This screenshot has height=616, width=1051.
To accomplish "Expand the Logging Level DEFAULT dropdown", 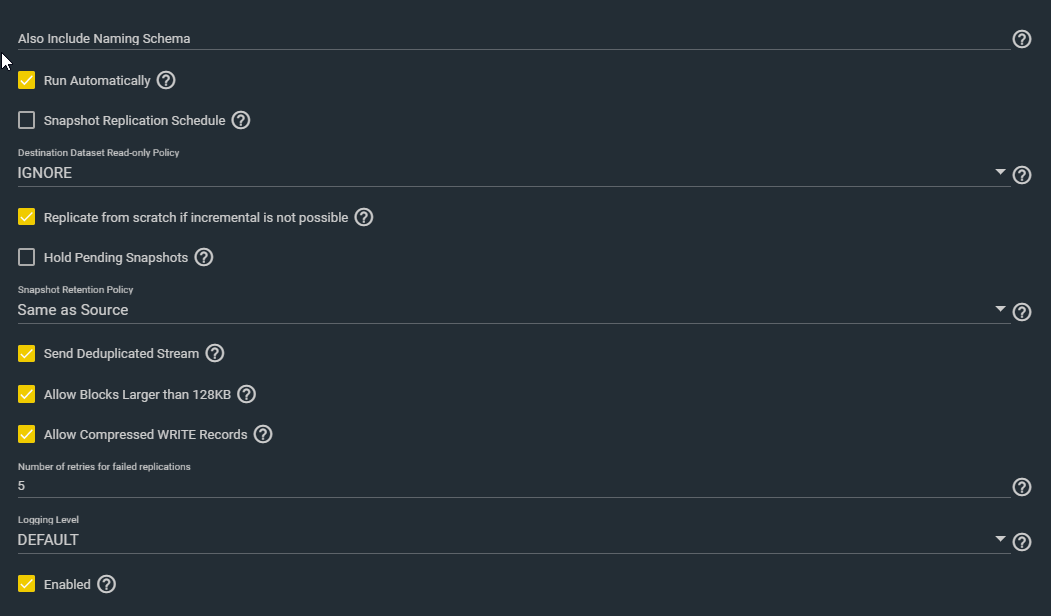I will [x=513, y=540].
